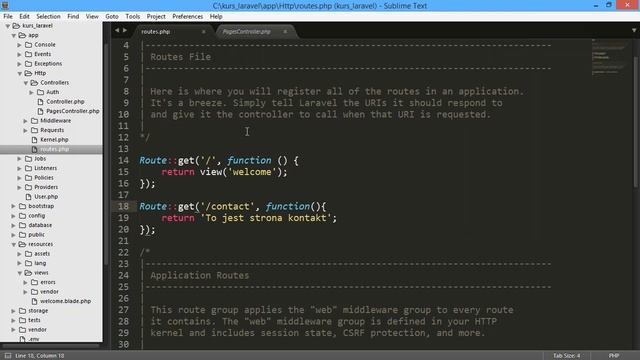Open tab list dropdown arrow
This screenshot has height=360, width=640.
tap(634, 30)
